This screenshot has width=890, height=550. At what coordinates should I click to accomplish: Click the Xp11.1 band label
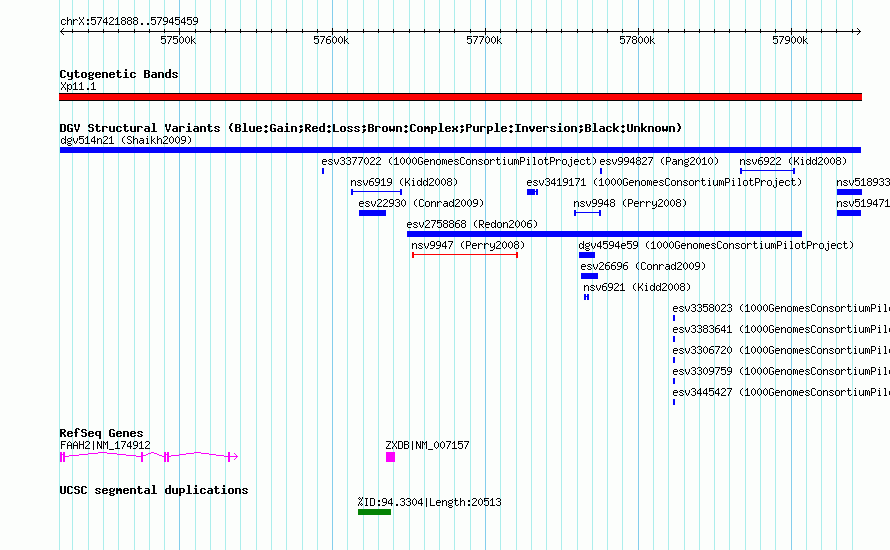[x=78, y=87]
